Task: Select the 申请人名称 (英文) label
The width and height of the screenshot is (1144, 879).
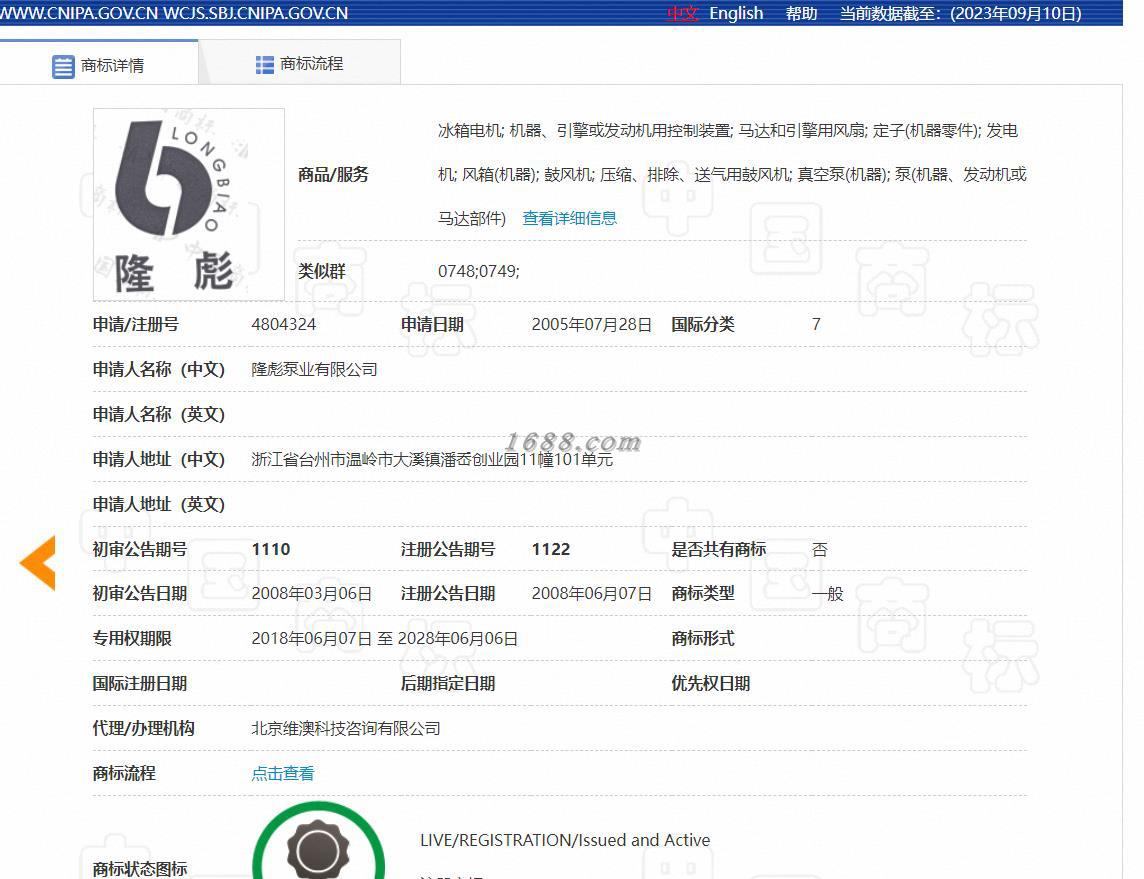Action: click(x=159, y=415)
